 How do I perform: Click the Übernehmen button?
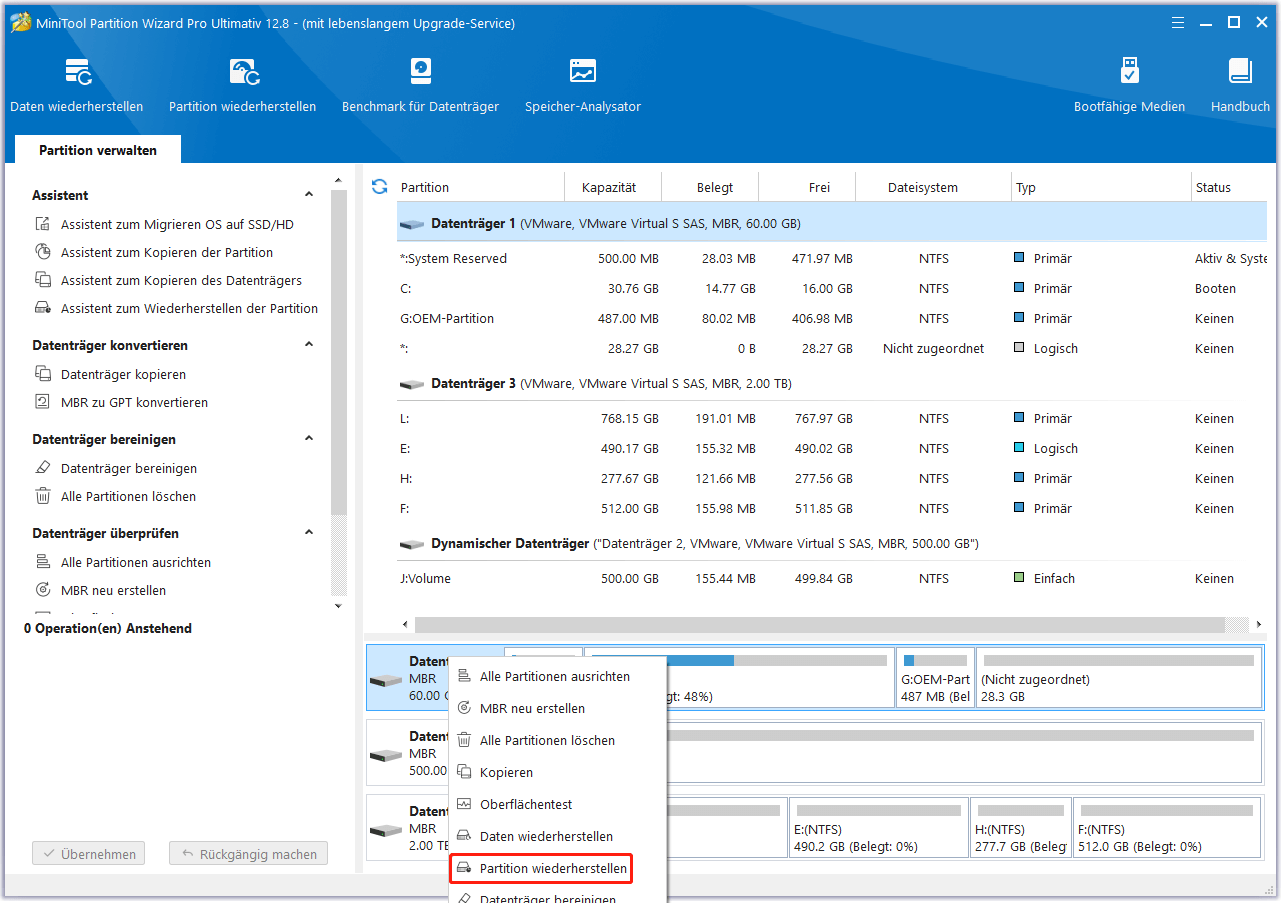pyautogui.click(x=89, y=855)
